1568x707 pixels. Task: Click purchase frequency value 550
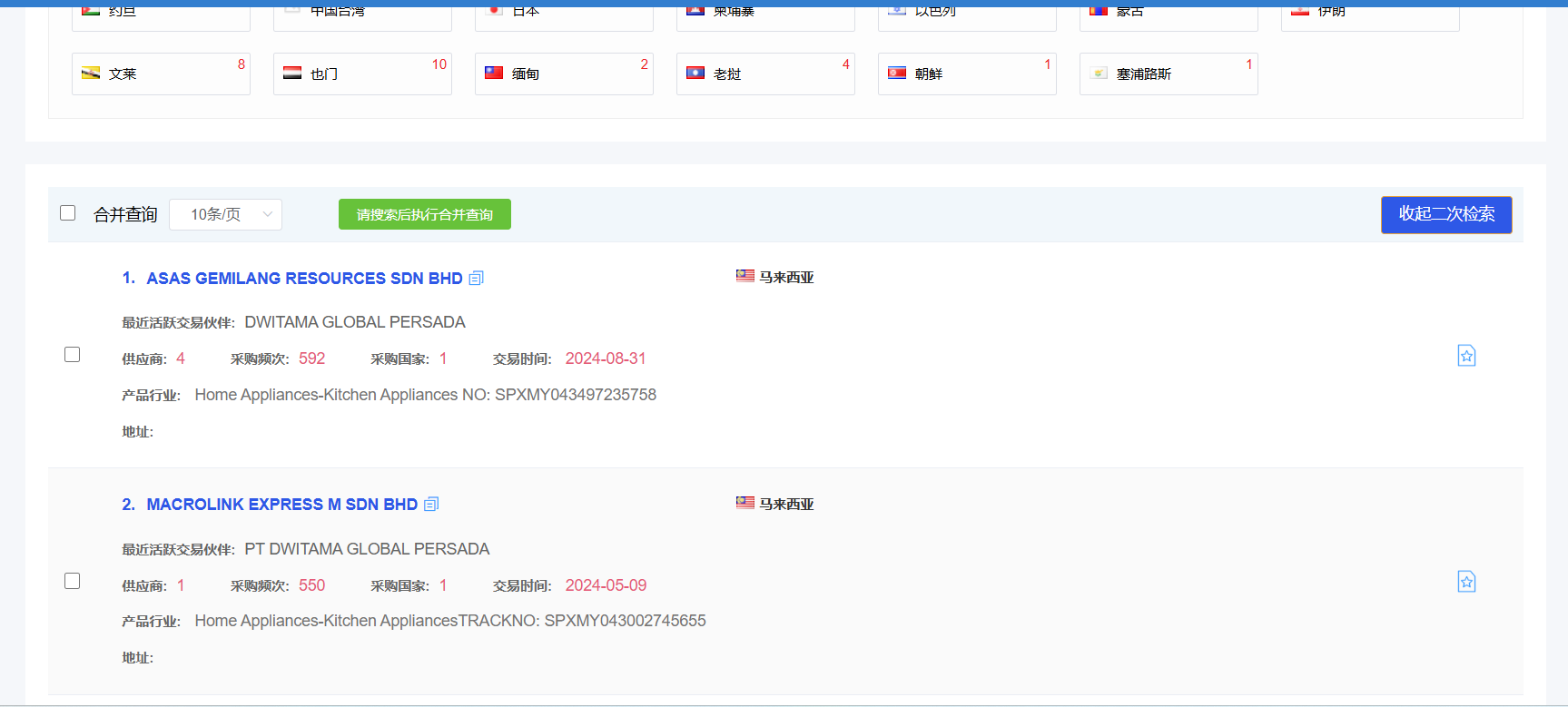[311, 585]
